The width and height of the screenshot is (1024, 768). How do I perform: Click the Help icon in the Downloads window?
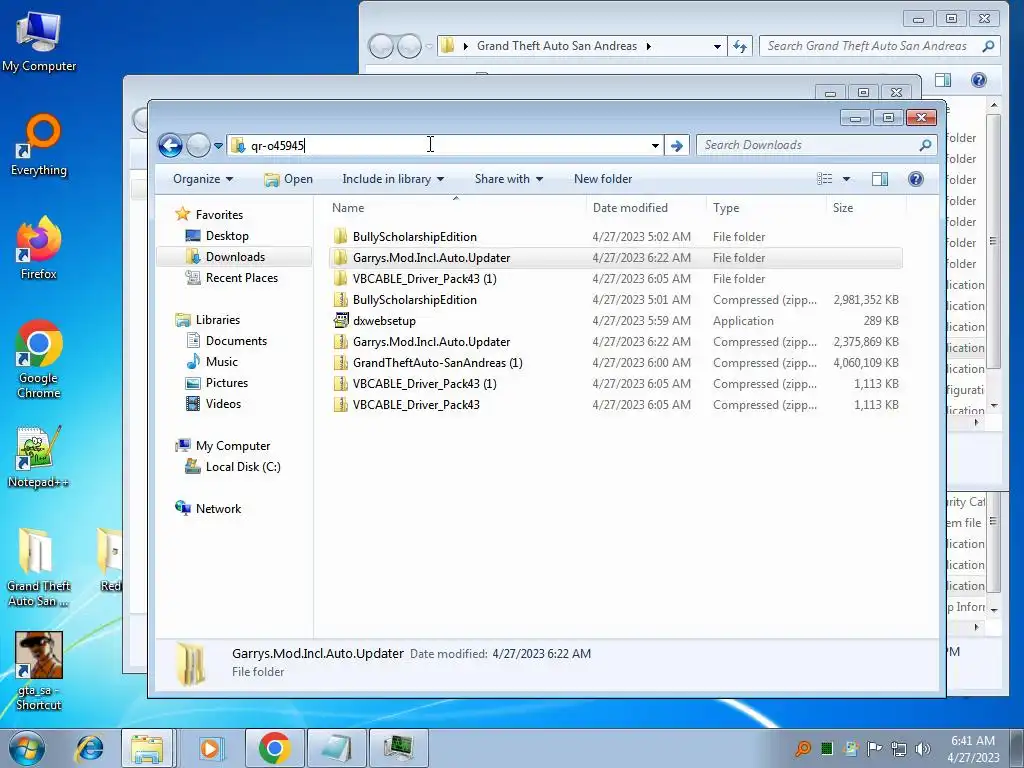click(916, 179)
